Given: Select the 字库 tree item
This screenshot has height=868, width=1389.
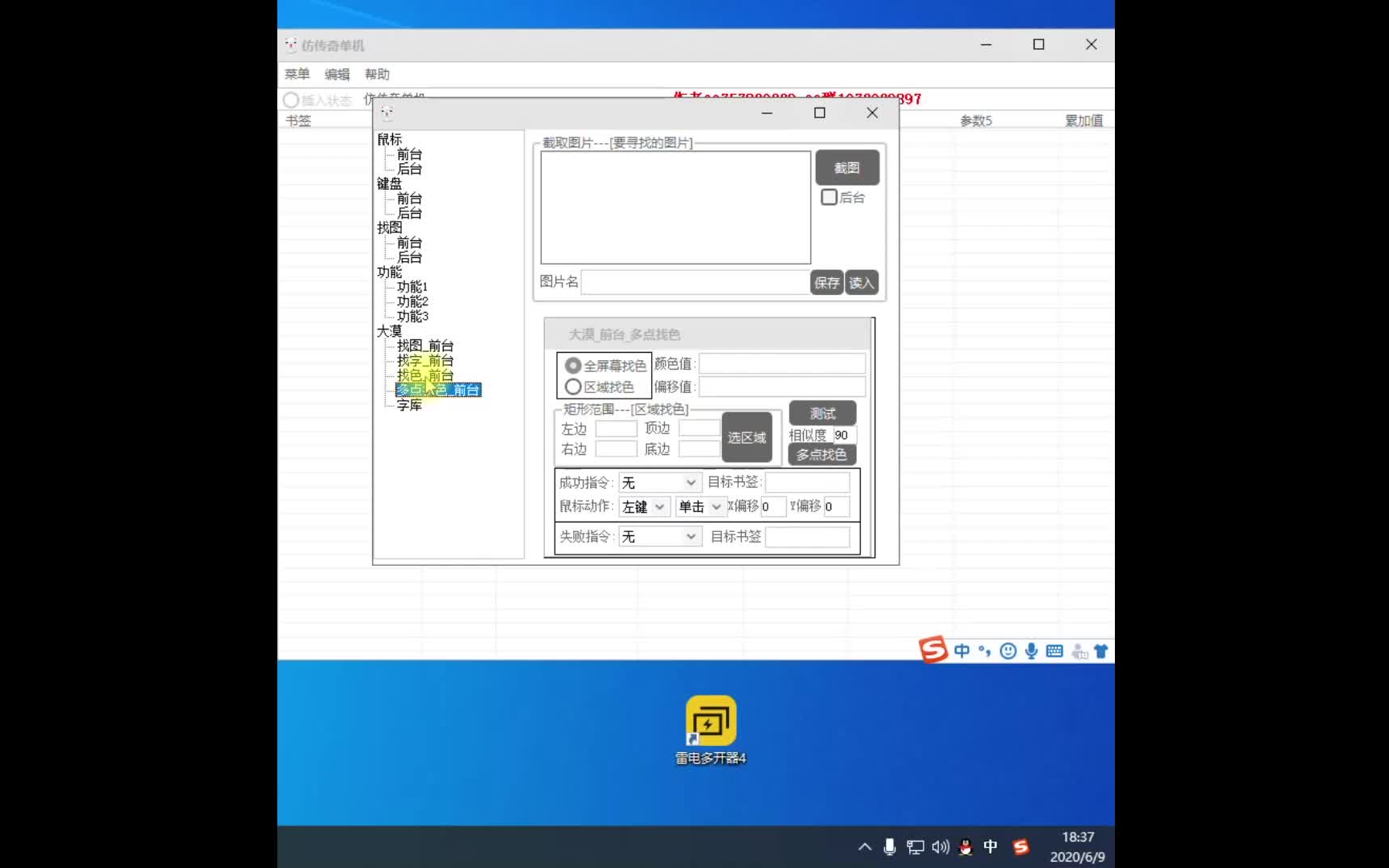Looking at the screenshot, I should click(x=409, y=405).
